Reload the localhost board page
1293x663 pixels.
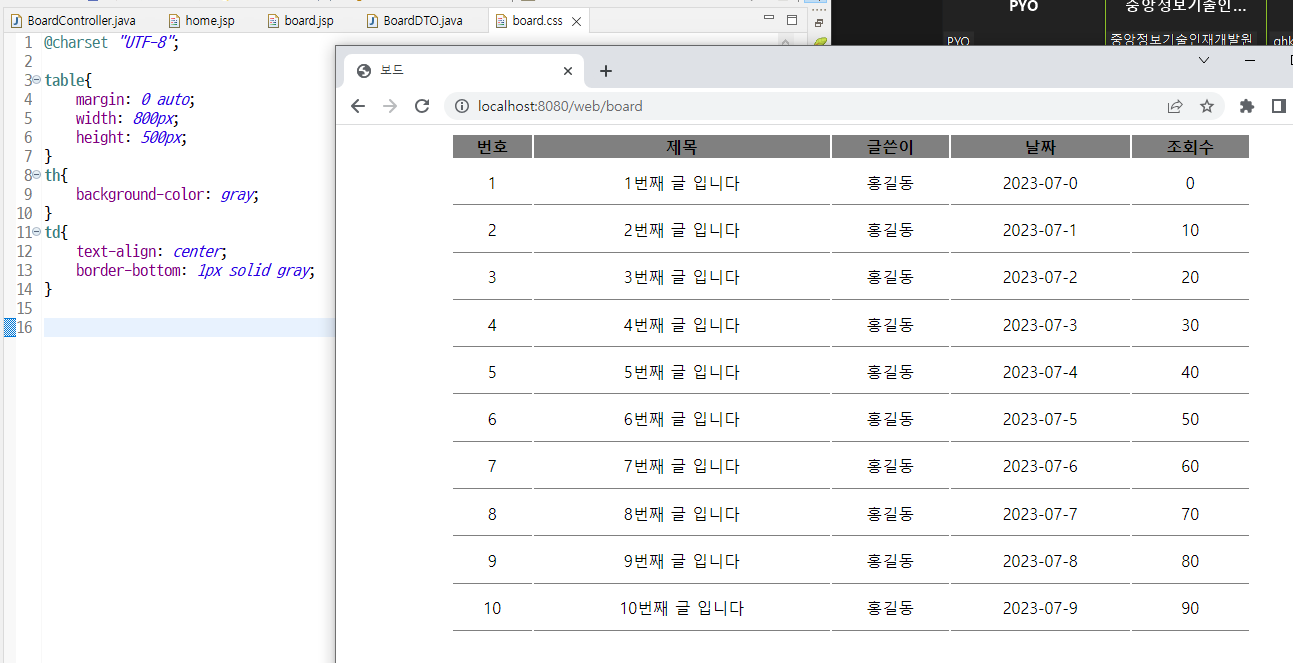422,106
